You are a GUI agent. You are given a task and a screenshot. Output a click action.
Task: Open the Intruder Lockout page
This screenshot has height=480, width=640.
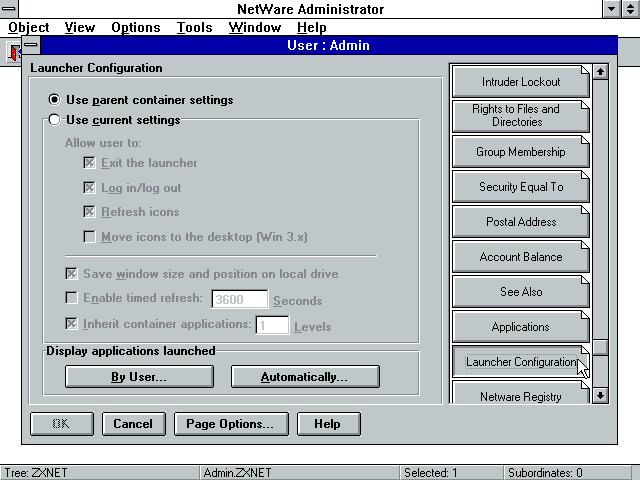pyautogui.click(x=521, y=82)
